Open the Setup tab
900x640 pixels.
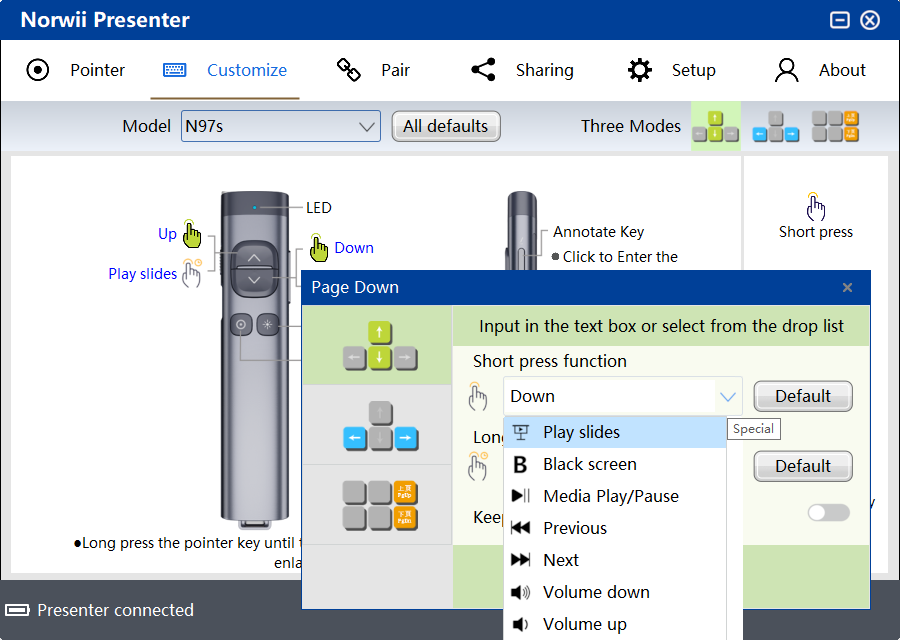[671, 70]
